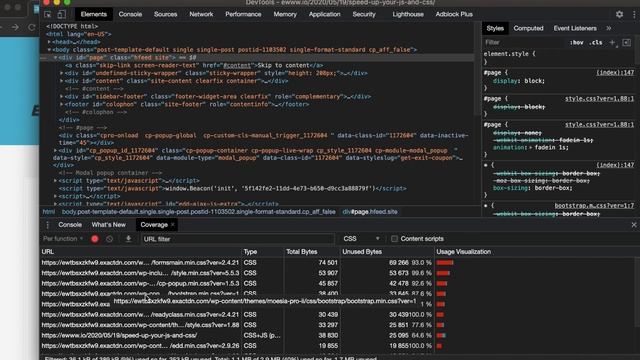Image resolution: width=640 pixels, height=360 pixels.
Task: Select the speed-up-your-js-and-css page row
Action: [x=338, y=336]
